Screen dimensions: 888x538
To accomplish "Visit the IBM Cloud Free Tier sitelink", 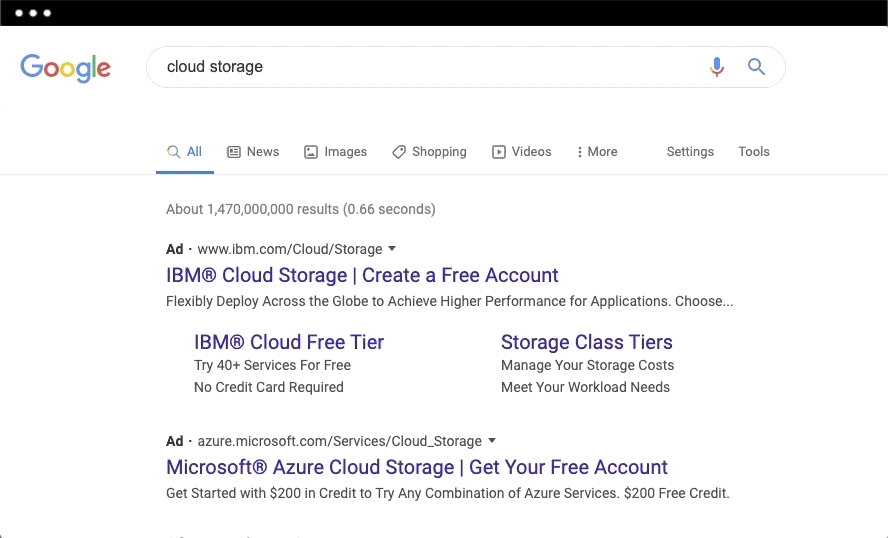I will [289, 342].
